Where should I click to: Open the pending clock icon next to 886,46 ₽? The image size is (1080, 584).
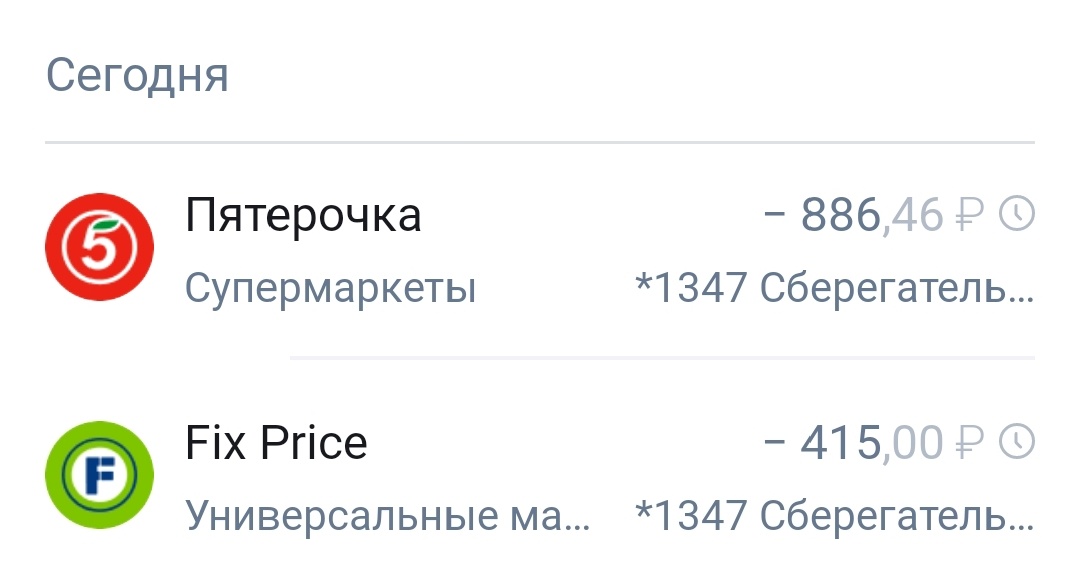1018,212
